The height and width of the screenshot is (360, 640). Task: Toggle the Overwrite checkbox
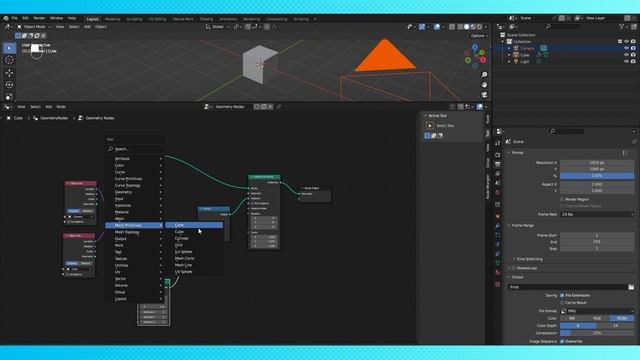562,341
